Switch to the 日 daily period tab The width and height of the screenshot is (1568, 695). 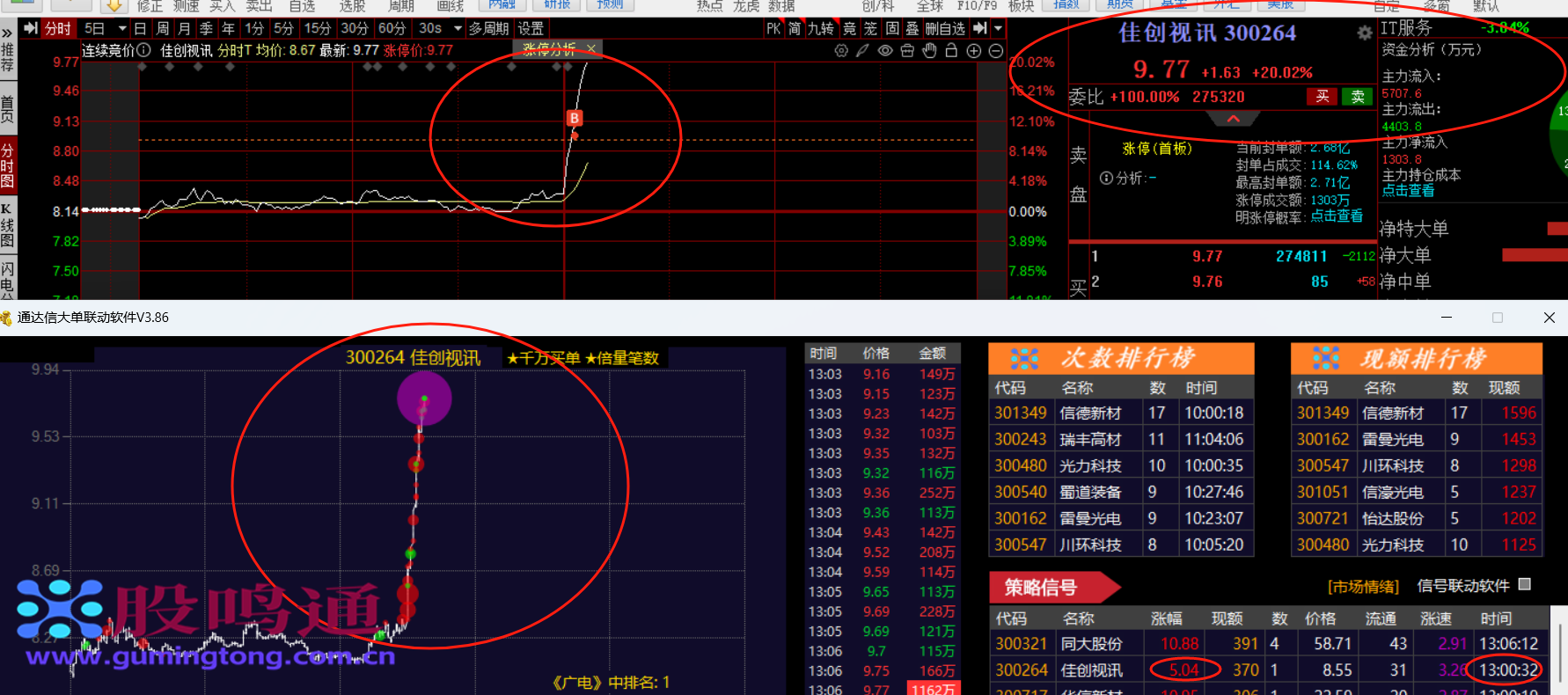click(140, 28)
